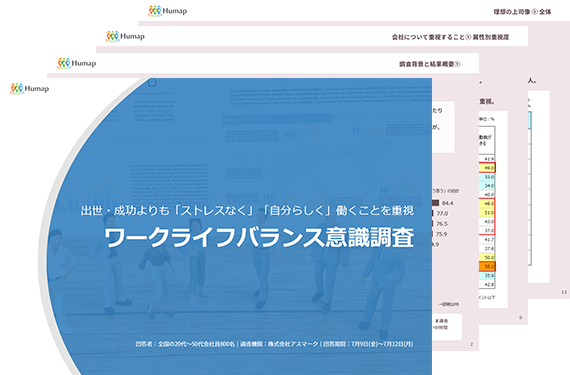Click the table cell 37.8

pyautogui.click(x=487, y=249)
